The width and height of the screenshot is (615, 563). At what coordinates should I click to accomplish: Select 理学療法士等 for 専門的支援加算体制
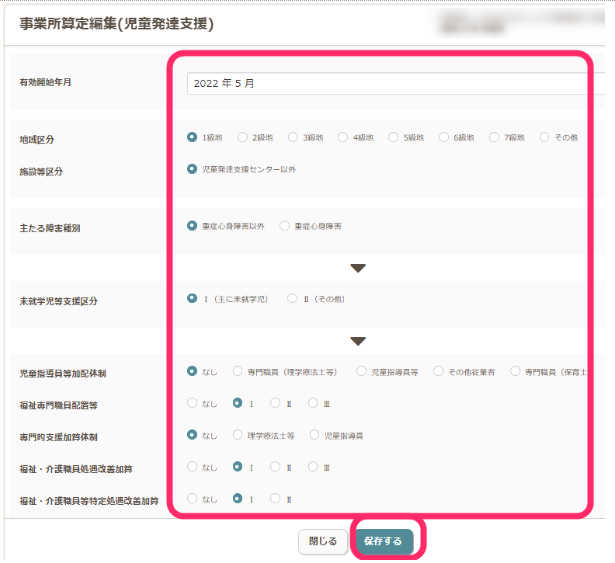tap(238, 435)
